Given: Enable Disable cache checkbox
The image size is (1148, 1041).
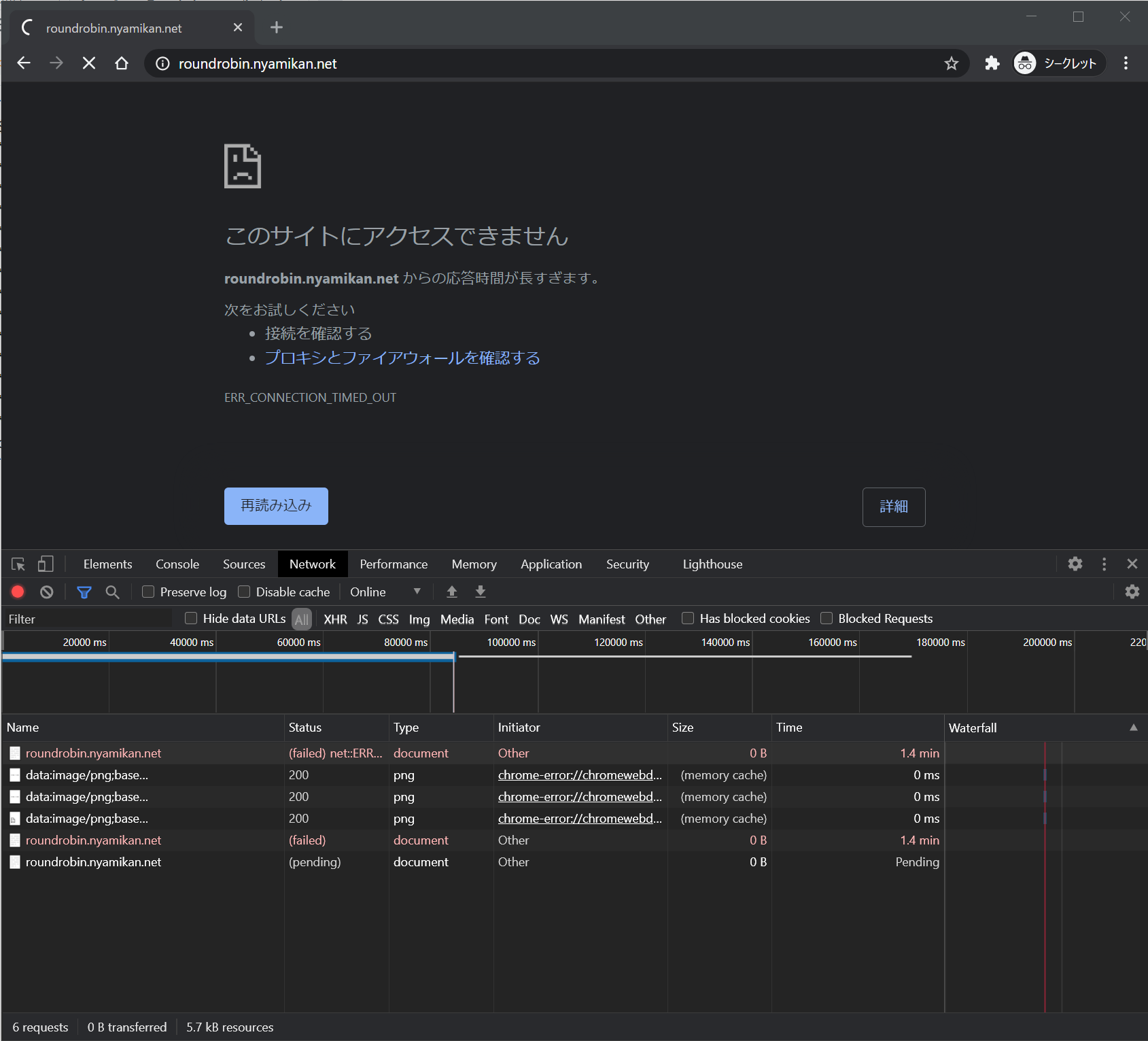Looking at the screenshot, I should click(244, 592).
